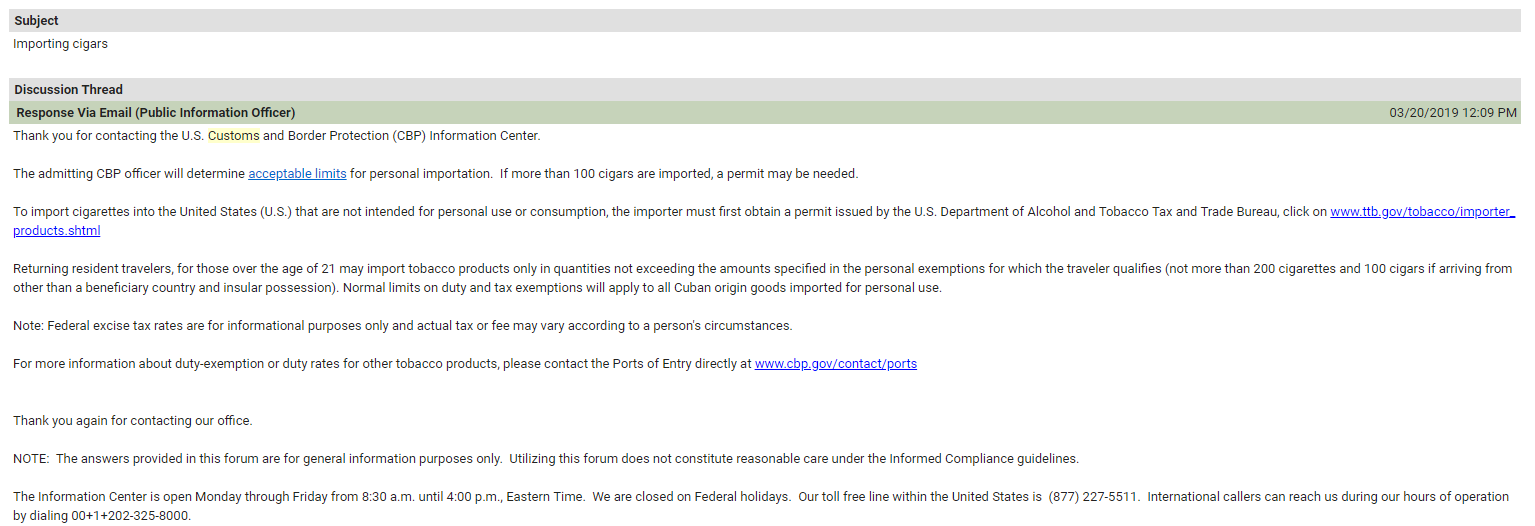
Task: Click the 'Response Via Email (Public Information Officer)' heading
Action: coord(156,113)
